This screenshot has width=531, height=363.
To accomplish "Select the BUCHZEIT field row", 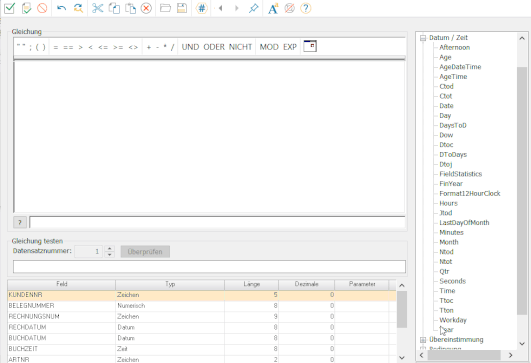I will point(202,349).
